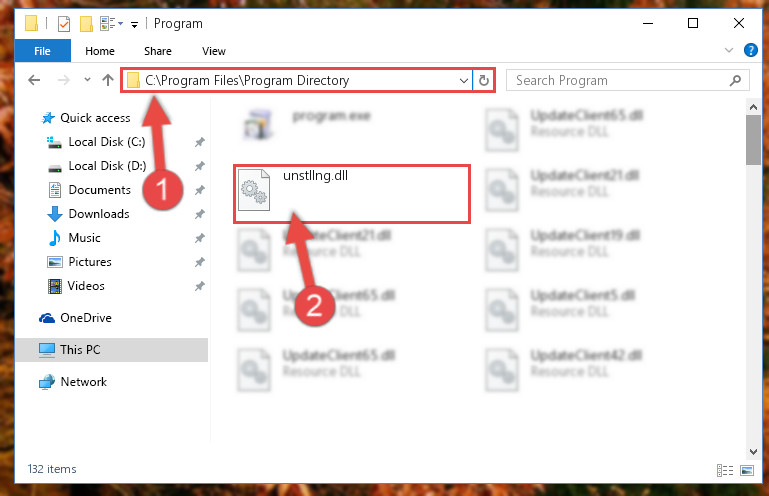The height and width of the screenshot is (496, 769).
Task: Select the unstllng.dll file
Action: (352, 194)
